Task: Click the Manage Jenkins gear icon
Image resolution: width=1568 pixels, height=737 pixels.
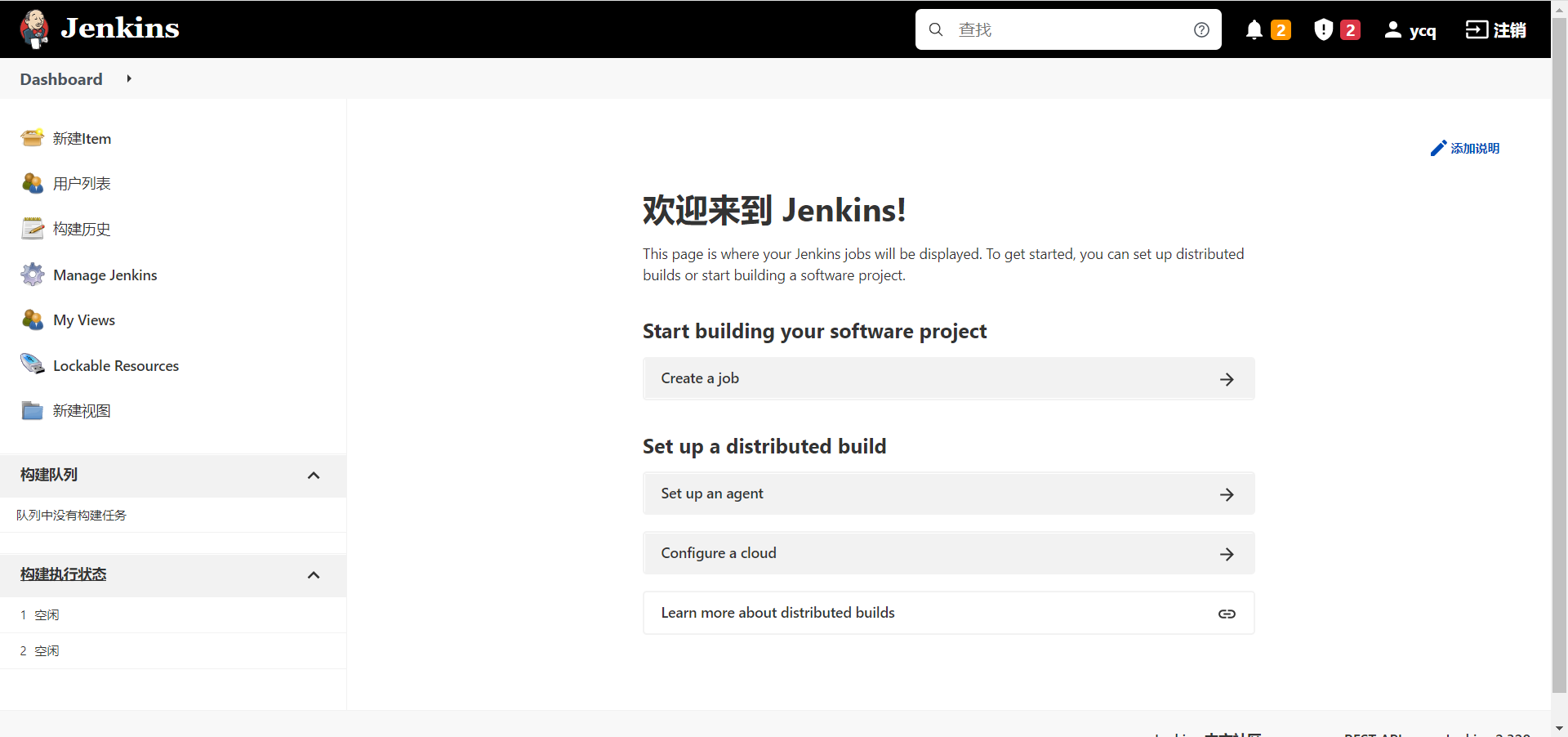Action: 33,275
